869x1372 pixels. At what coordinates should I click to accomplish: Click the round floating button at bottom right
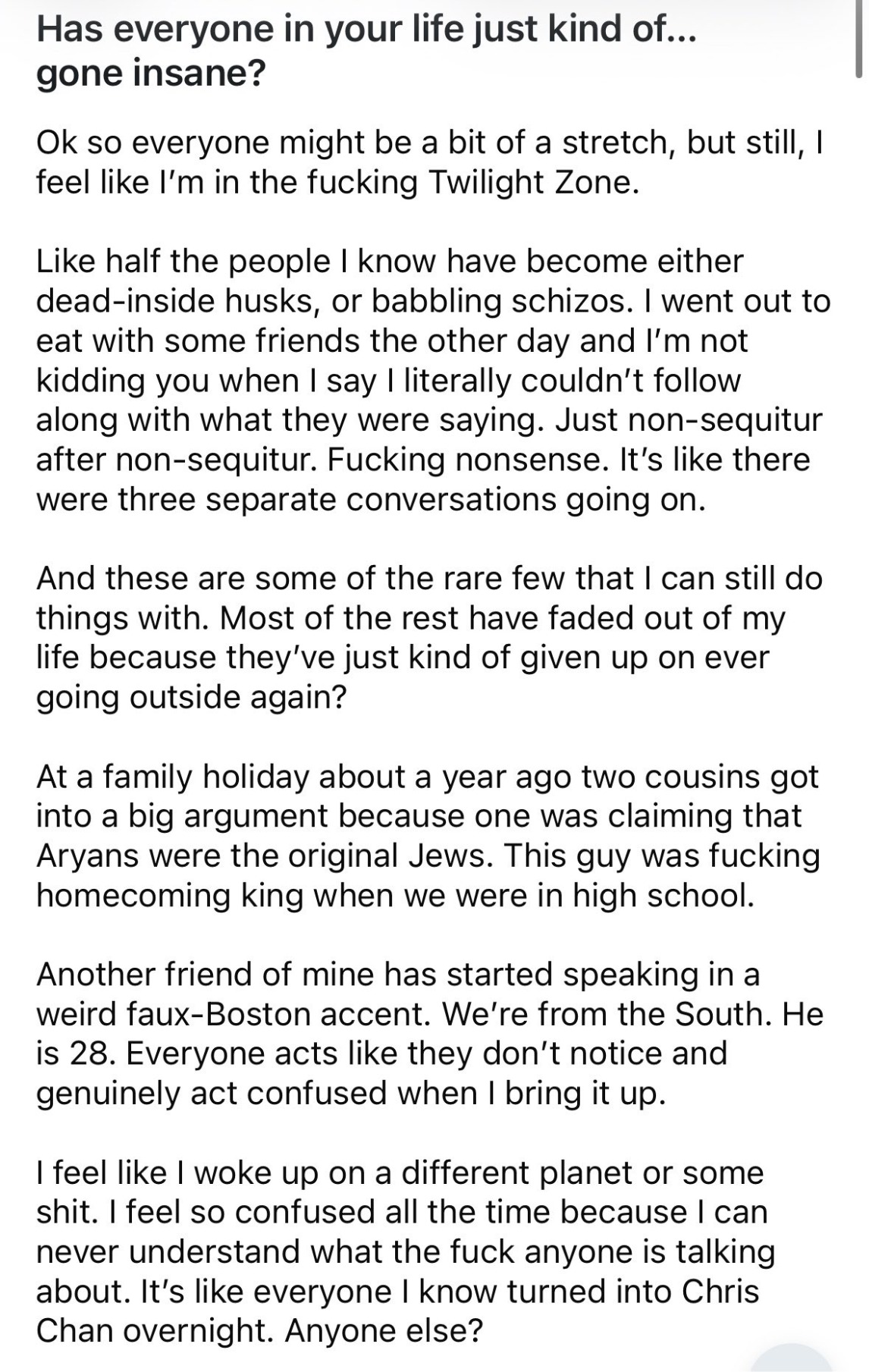coord(792,1358)
